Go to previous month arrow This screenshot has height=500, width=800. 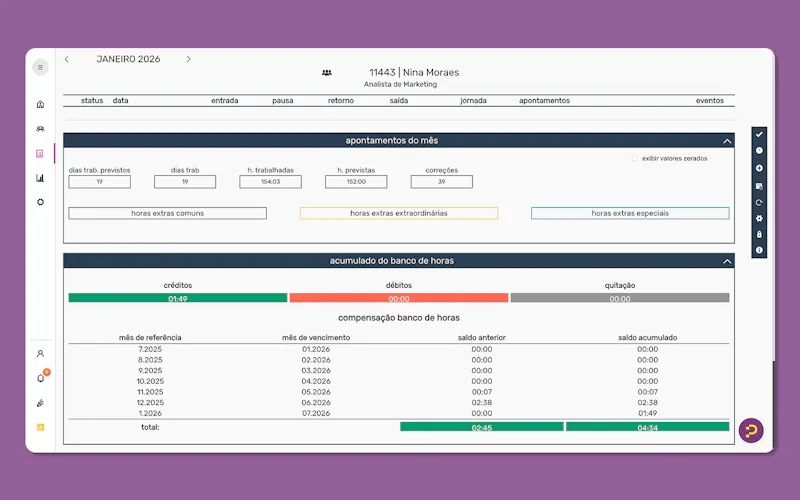[67, 59]
